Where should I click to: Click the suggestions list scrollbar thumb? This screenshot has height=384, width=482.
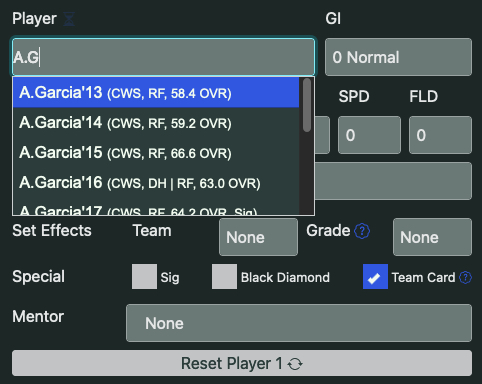click(307, 105)
